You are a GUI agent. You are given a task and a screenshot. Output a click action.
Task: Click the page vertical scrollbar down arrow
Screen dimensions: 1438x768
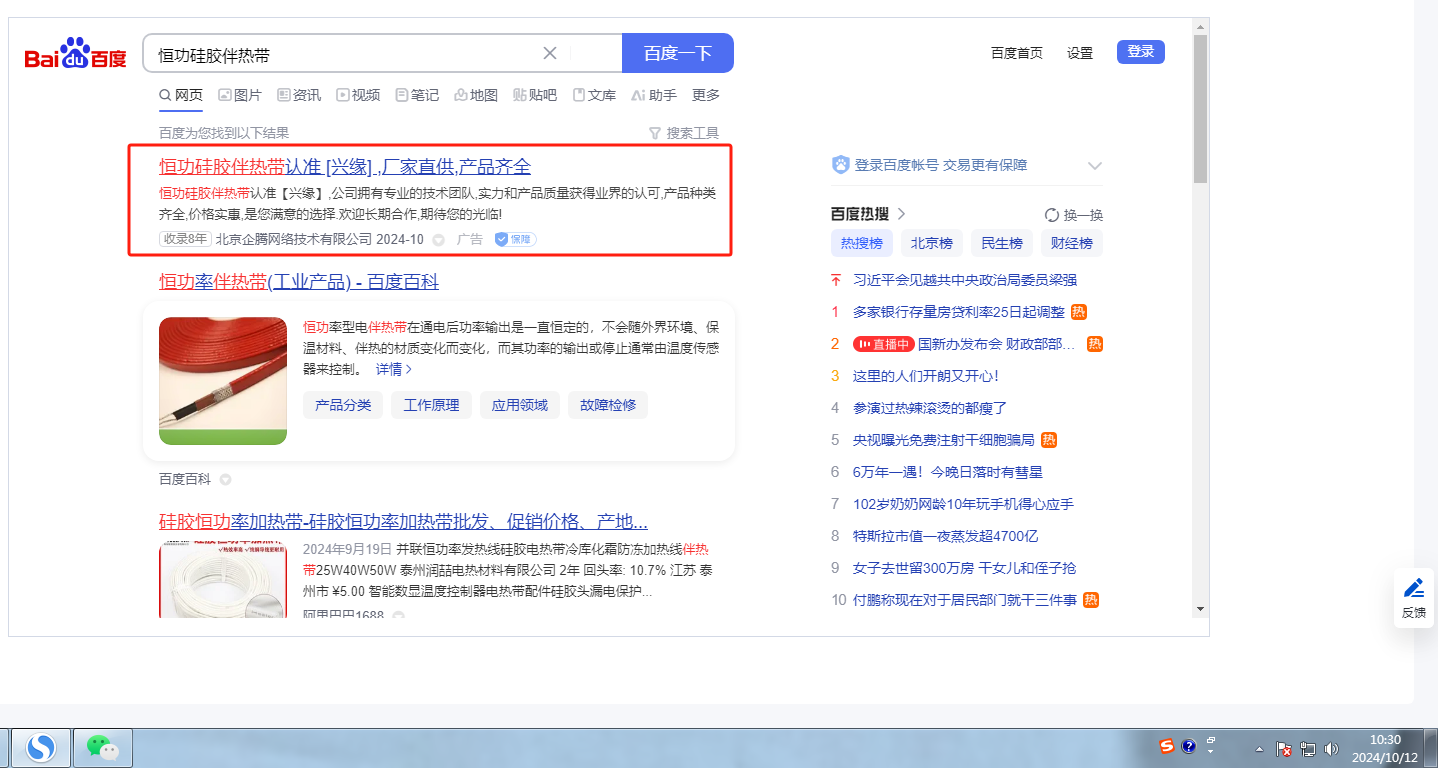point(1200,608)
